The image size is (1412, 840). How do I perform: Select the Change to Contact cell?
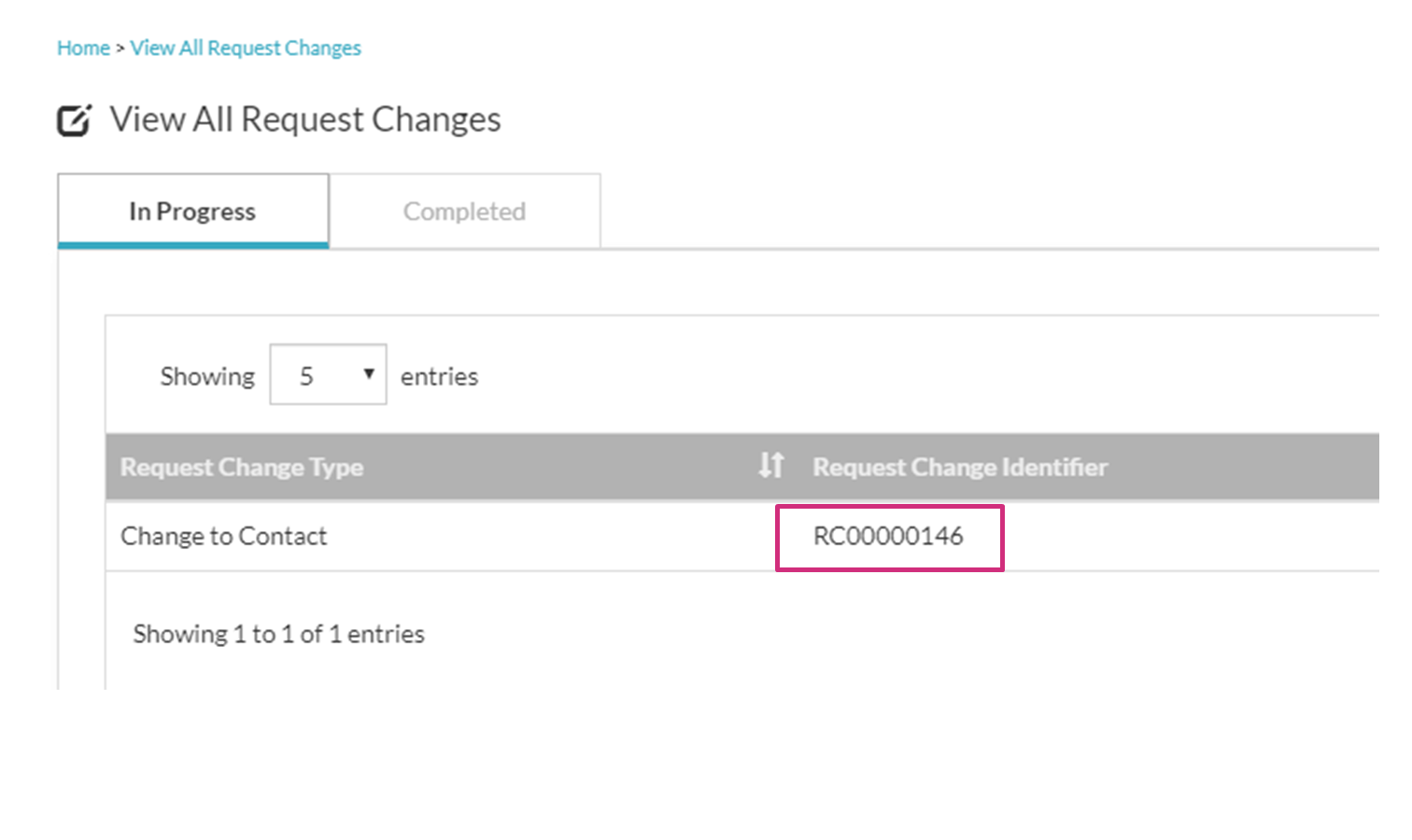point(224,536)
